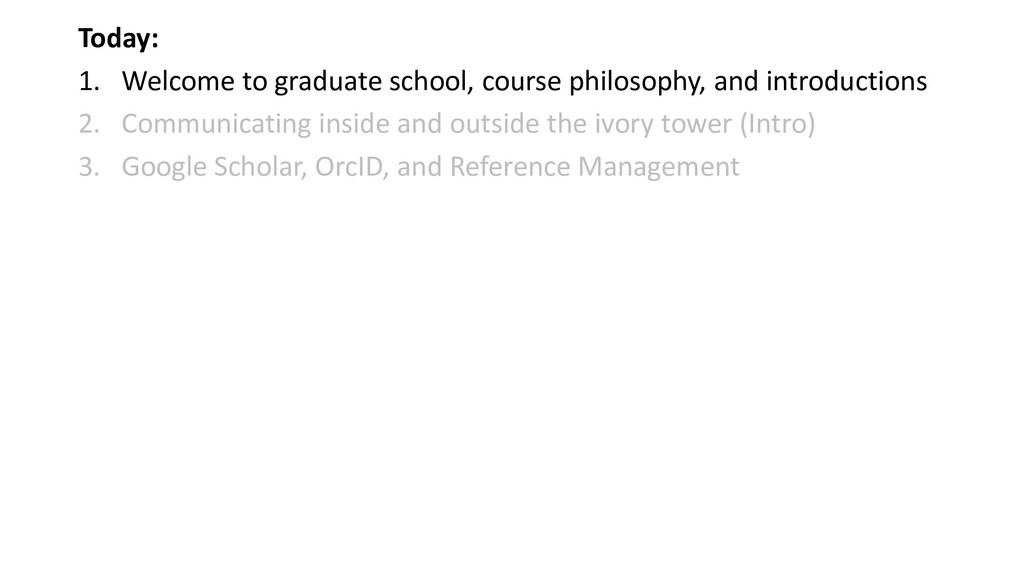Select the grayed list number "2."
Image resolution: width=1024 pixels, height=576 pixels.
coord(89,124)
